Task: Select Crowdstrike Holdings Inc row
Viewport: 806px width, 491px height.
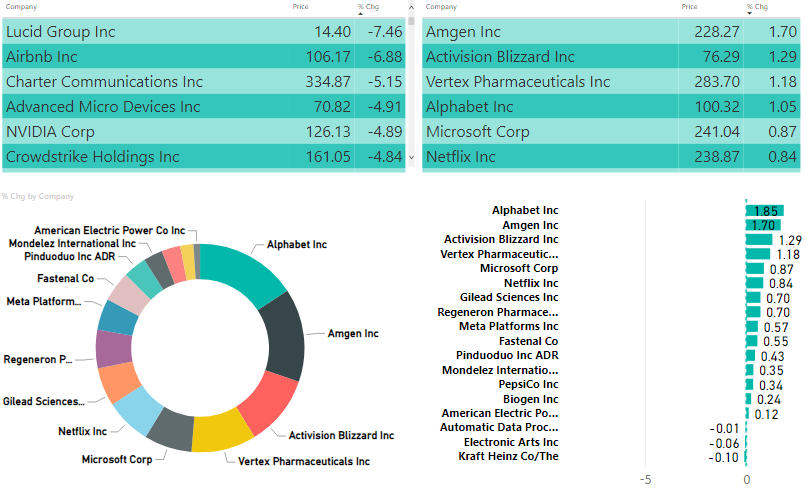Action: pyautogui.click(x=204, y=156)
